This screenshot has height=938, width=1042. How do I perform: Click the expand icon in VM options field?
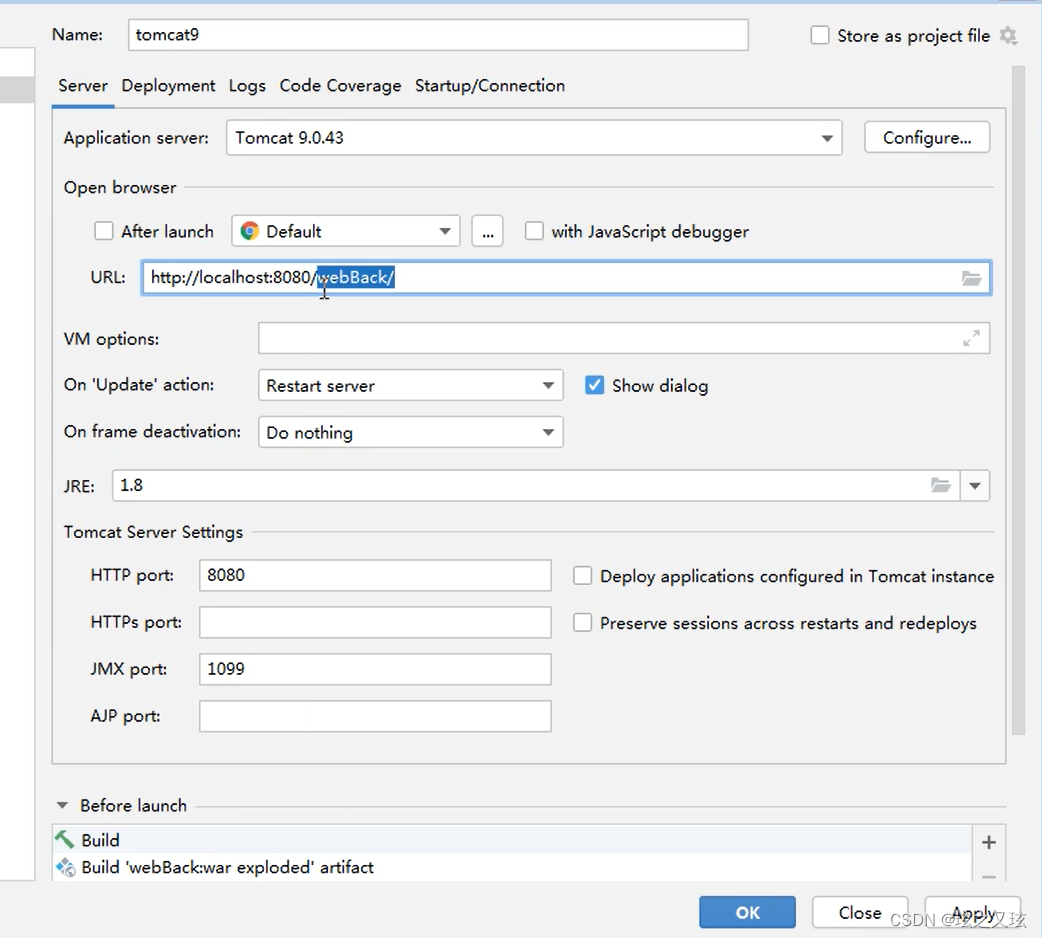coord(971,339)
